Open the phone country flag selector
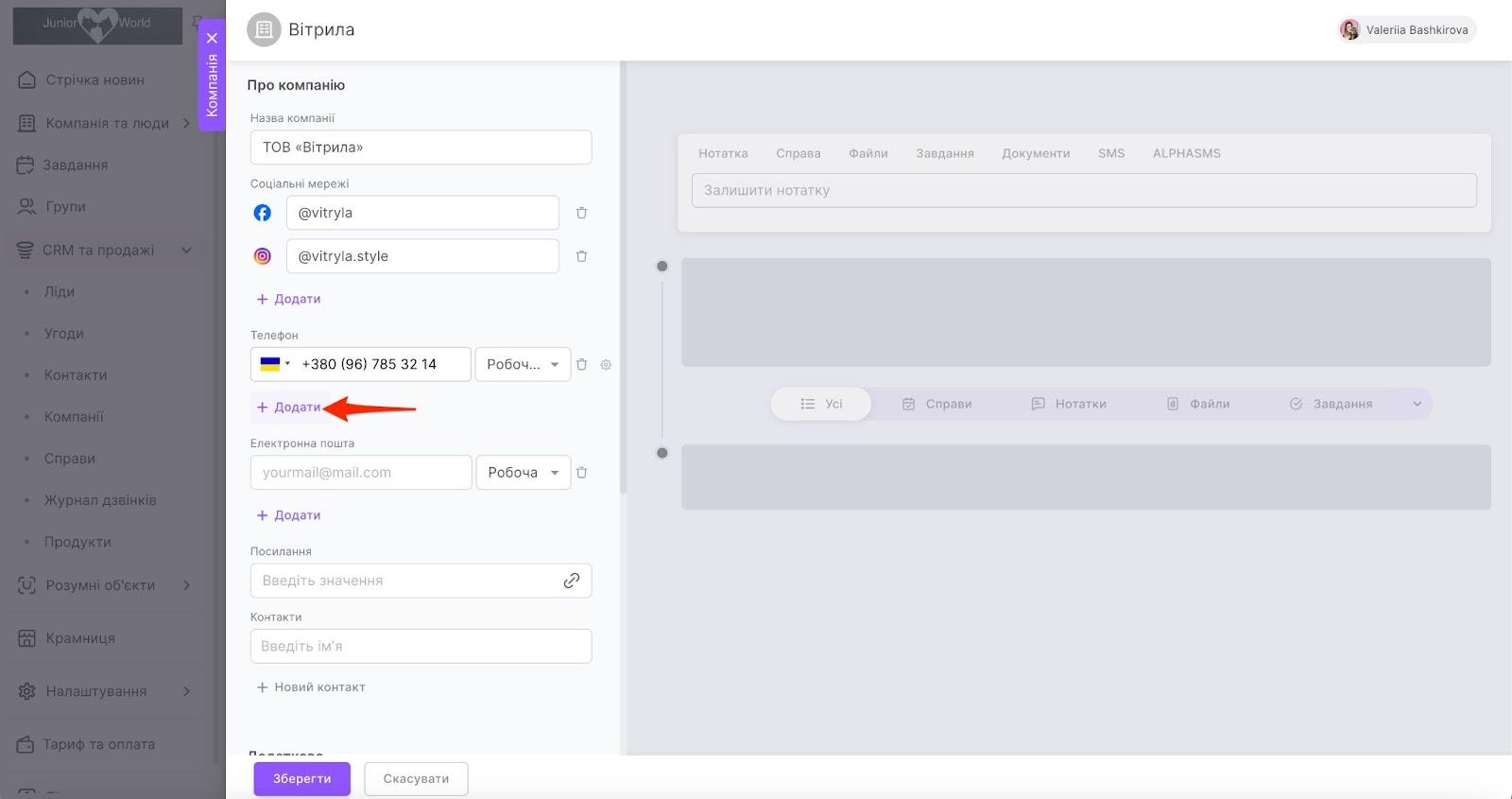This screenshot has width=1512, height=799. (x=274, y=364)
